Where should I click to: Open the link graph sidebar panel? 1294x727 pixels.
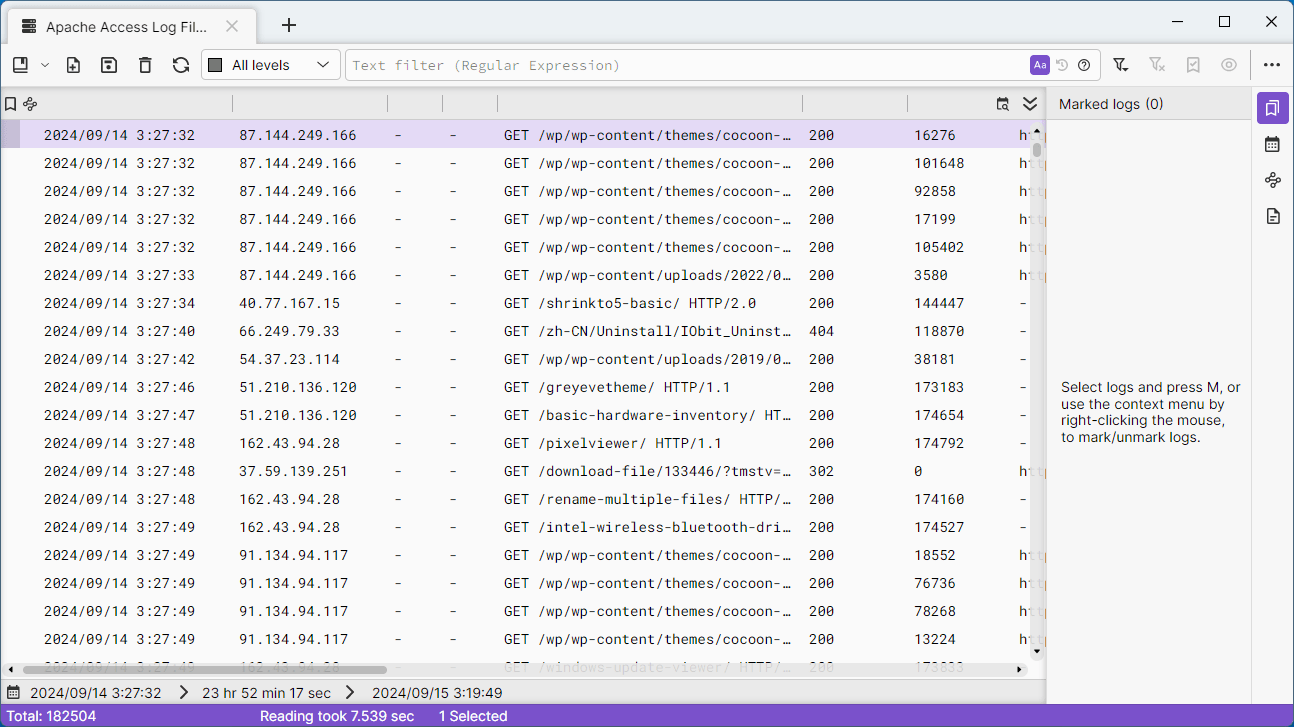click(1272, 180)
